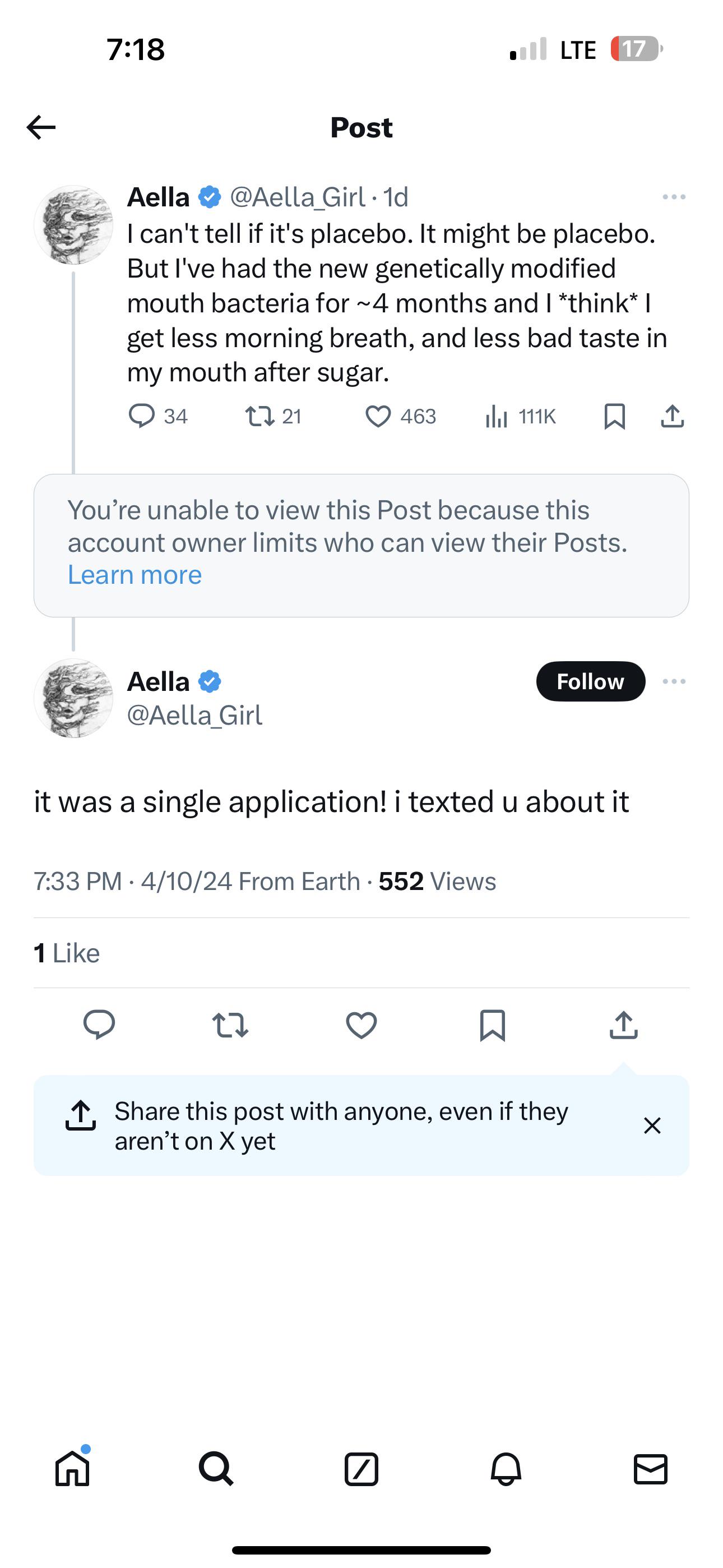Screen dimensions: 723x1568
Task: Tap the back arrow at top left
Action: [41, 127]
